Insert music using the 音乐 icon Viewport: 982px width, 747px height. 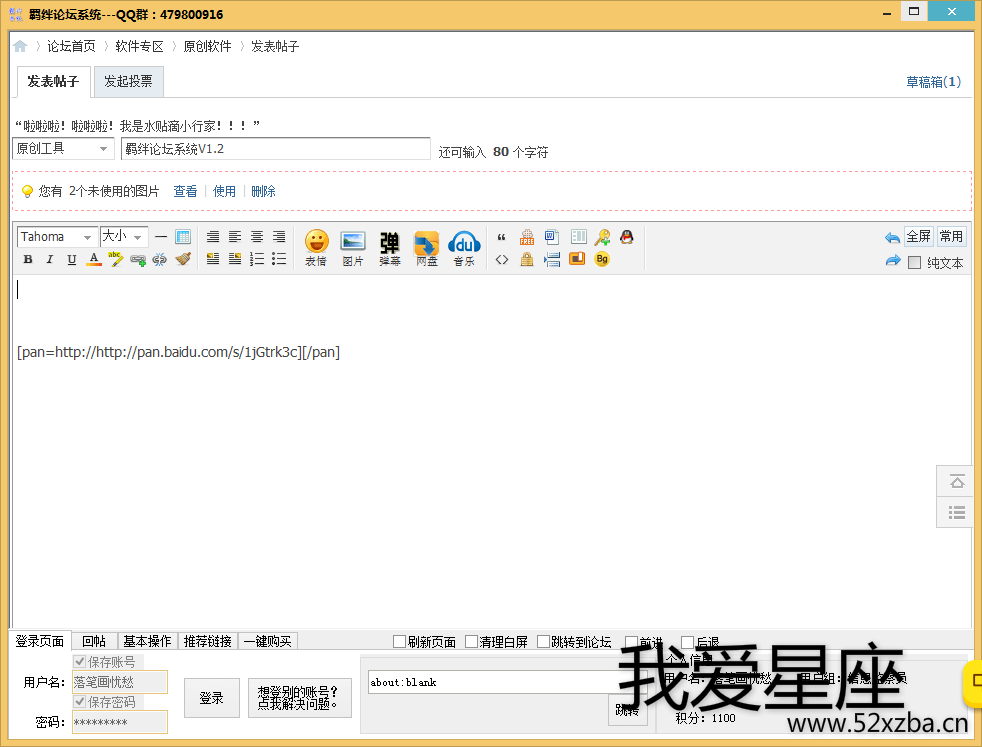(x=464, y=246)
